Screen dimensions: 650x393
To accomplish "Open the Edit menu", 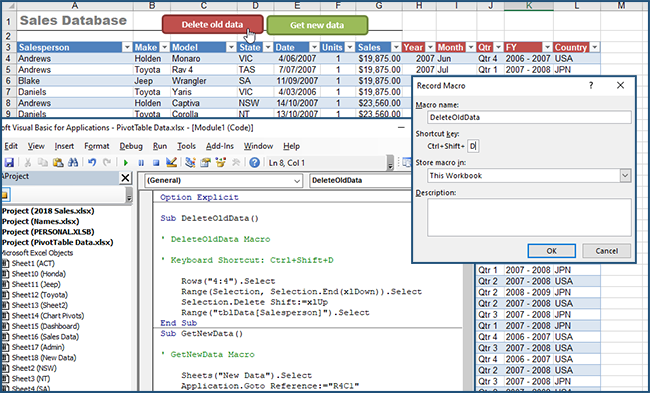I will pyautogui.click(x=11, y=146).
